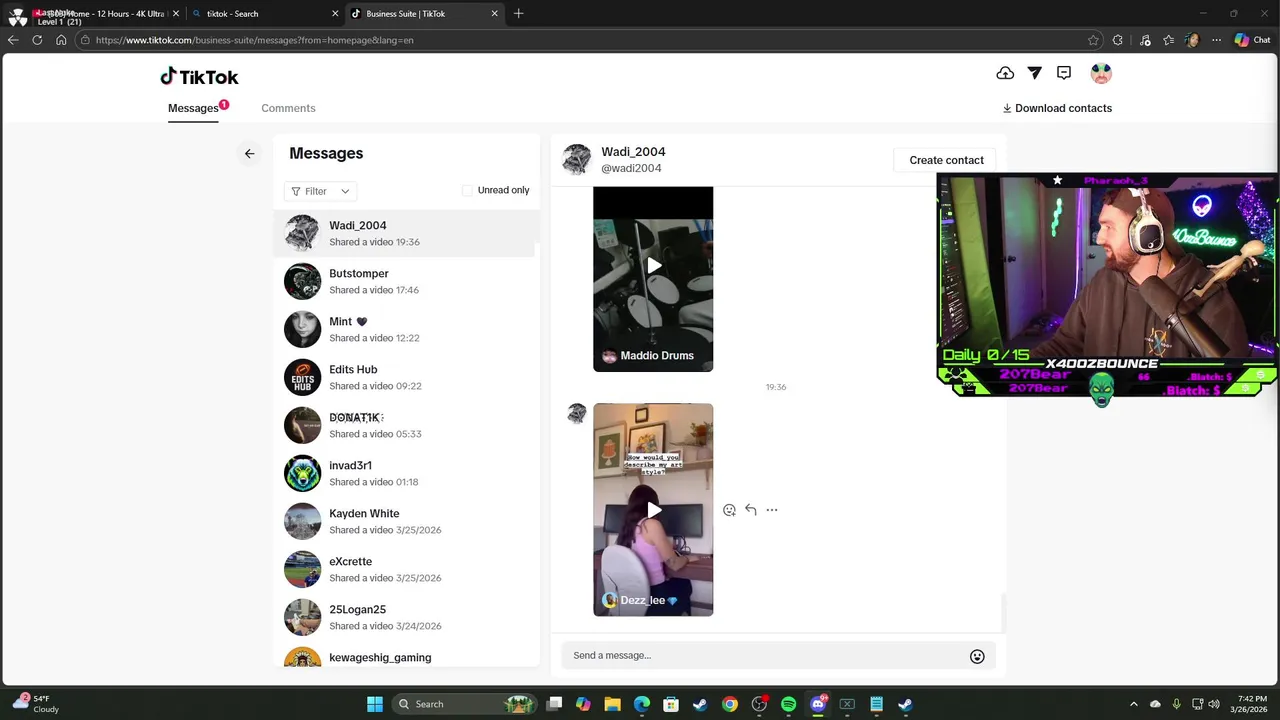
Task: Click Download contacts link
Action: tap(1057, 108)
